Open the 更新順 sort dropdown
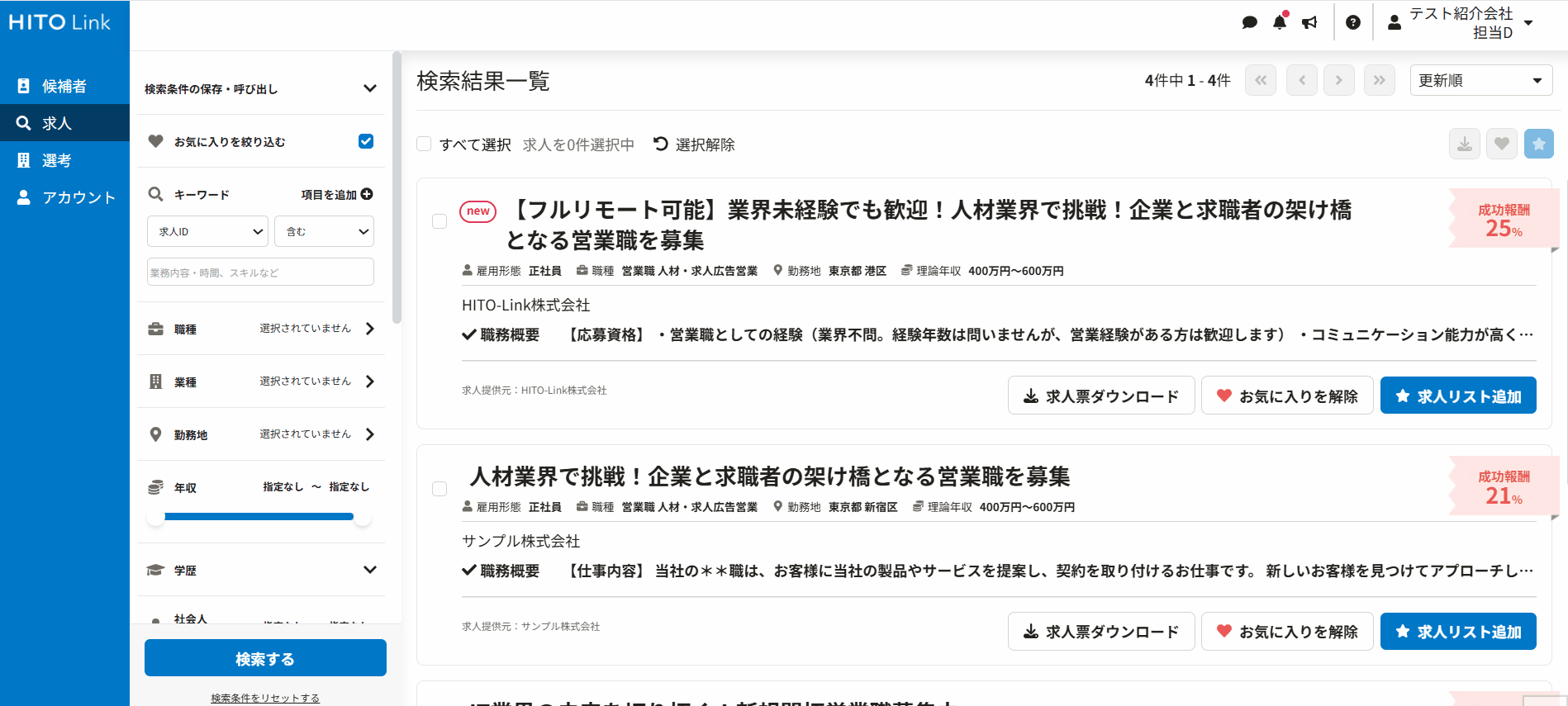 click(1481, 80)
